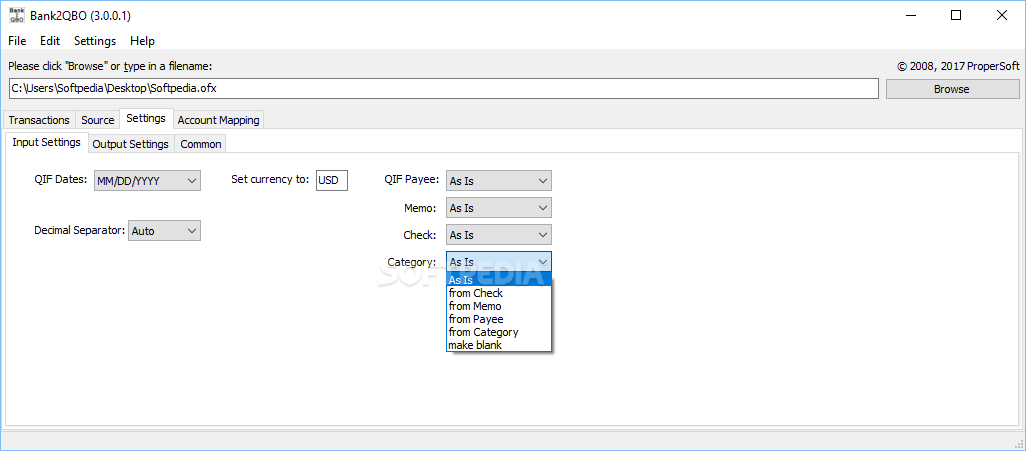Image resolution: width=1026 pixels, height=451 pixels.
Task: Open the Settings menu in menu bar
Action: tap(95, 41)
